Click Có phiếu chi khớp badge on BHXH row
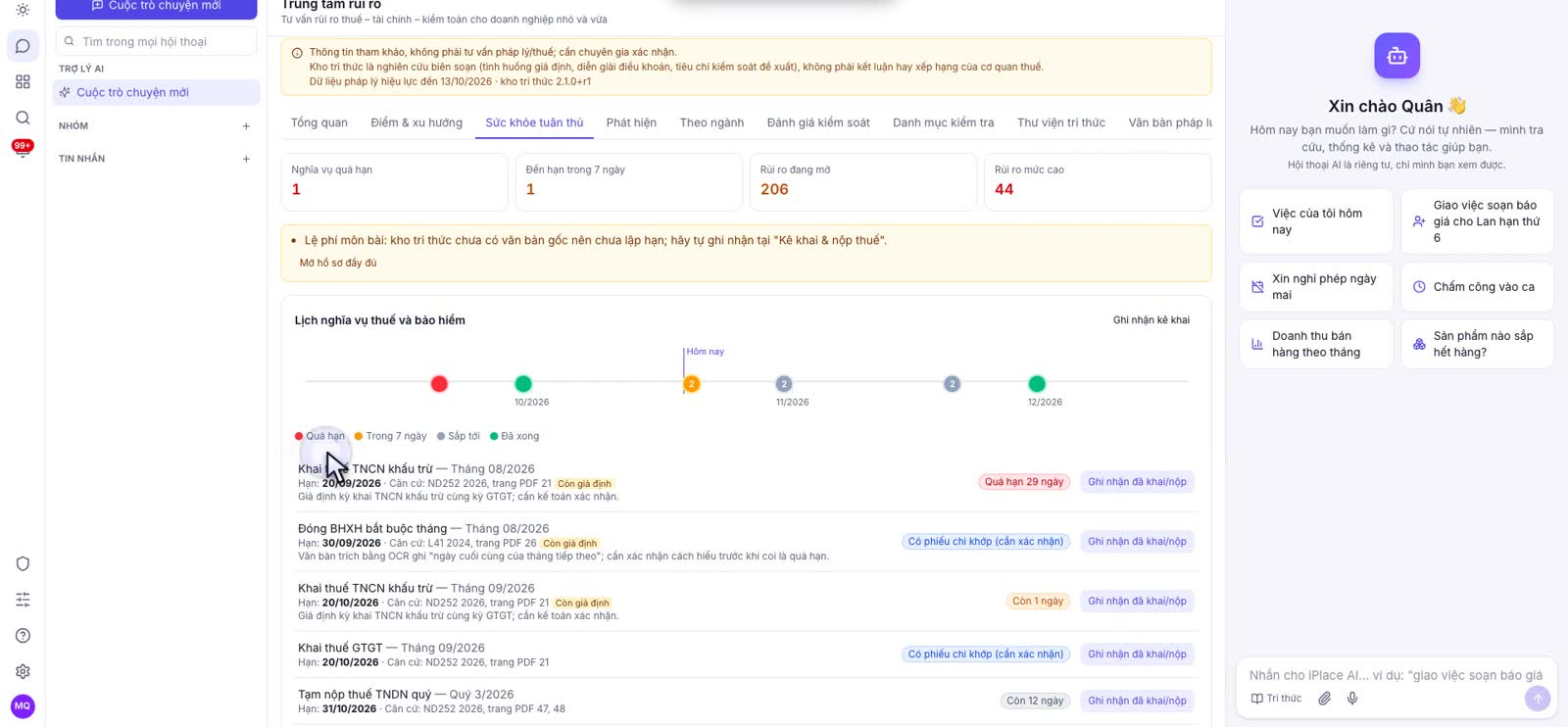This screenshot has width=1568, height=727. click(986, 542)
